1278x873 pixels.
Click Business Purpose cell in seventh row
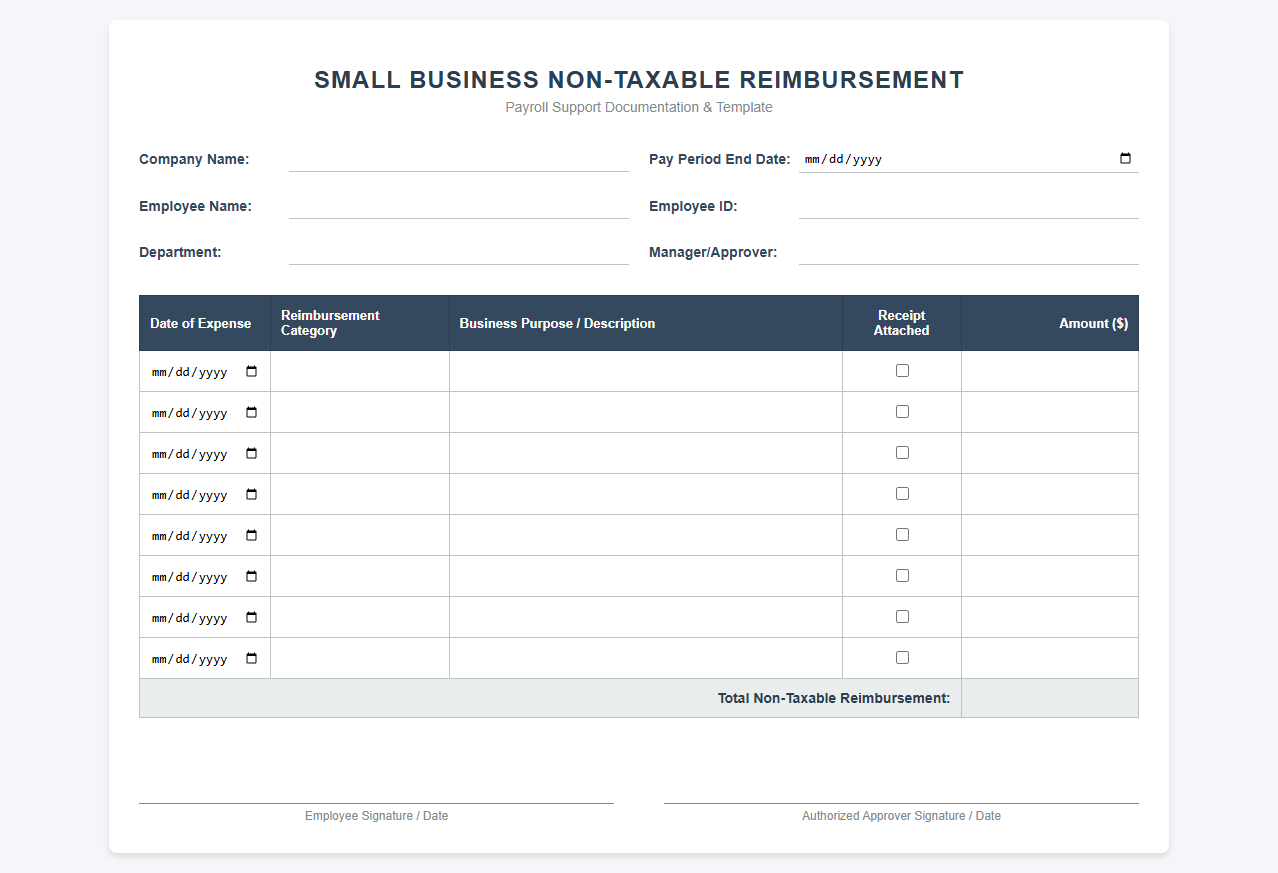tap(646, 617)
